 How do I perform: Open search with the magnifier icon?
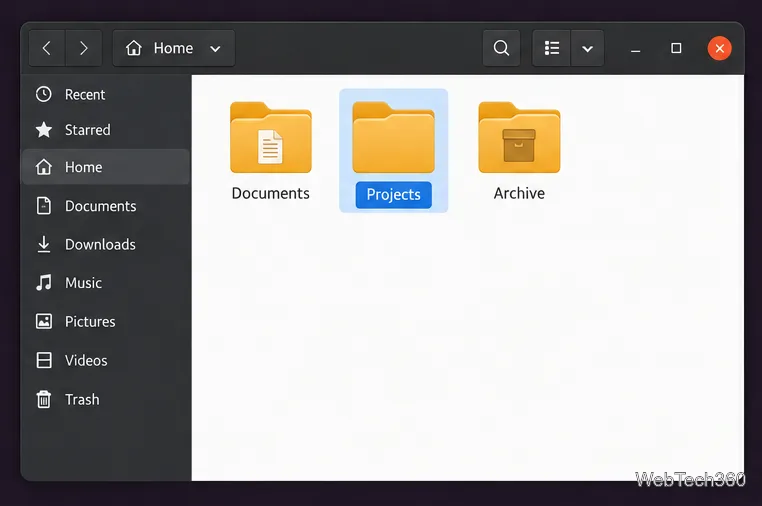(502, 48)
